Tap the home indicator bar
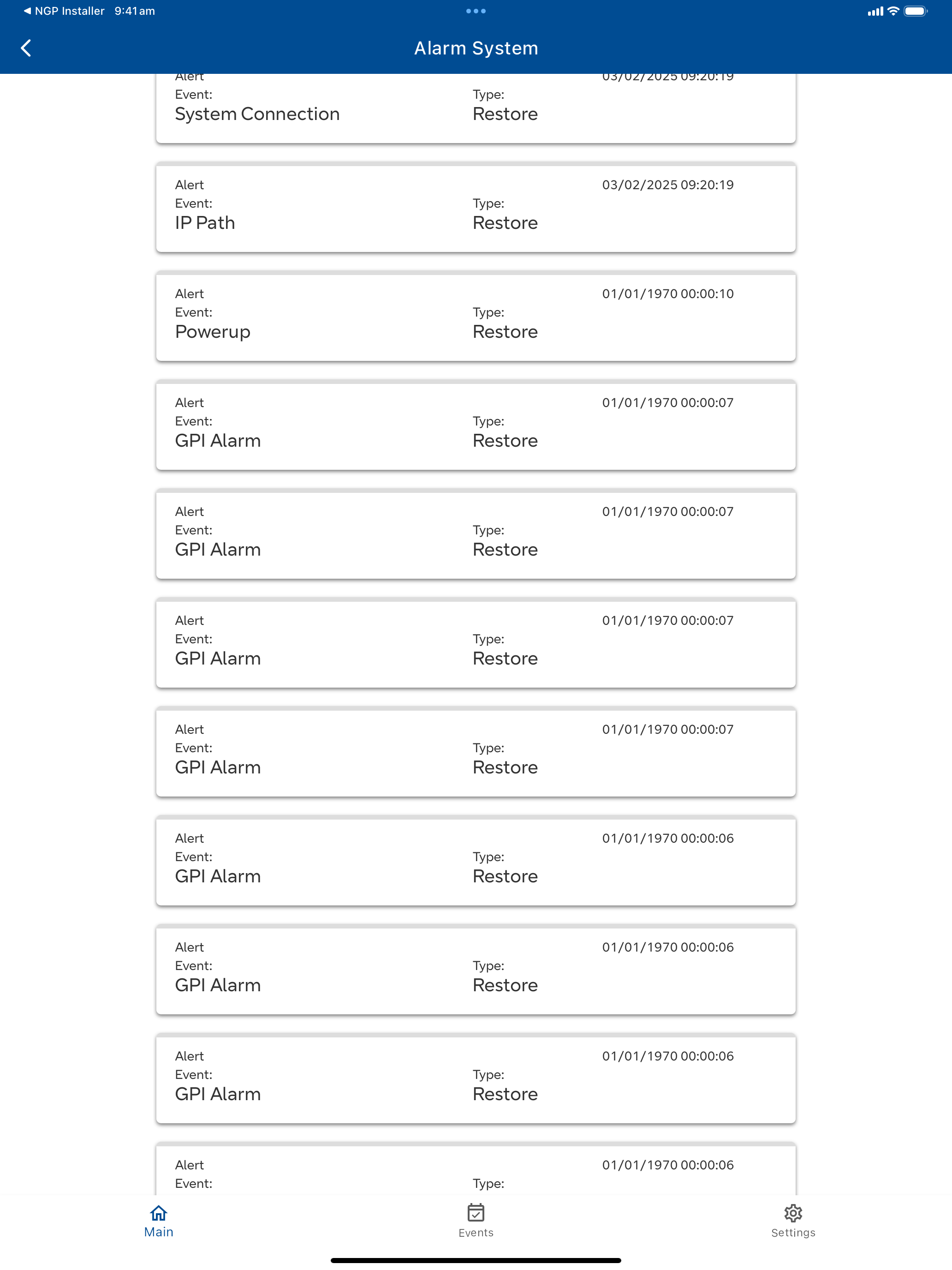This screenshot has width=952, height=1270. [x=476, y=1260]
